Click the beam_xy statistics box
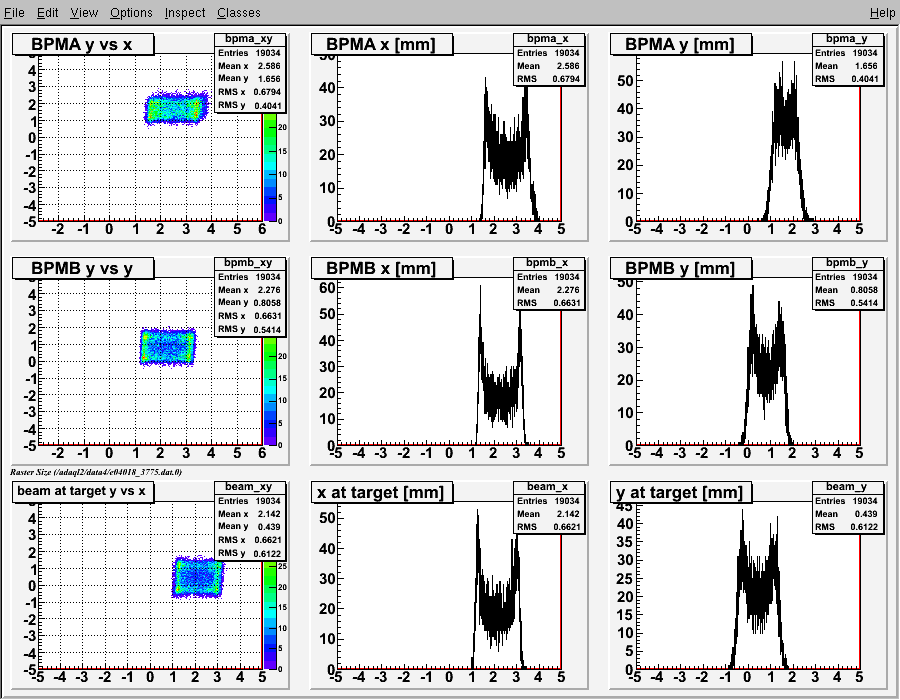The image size is (900, 700). [250, 520]
